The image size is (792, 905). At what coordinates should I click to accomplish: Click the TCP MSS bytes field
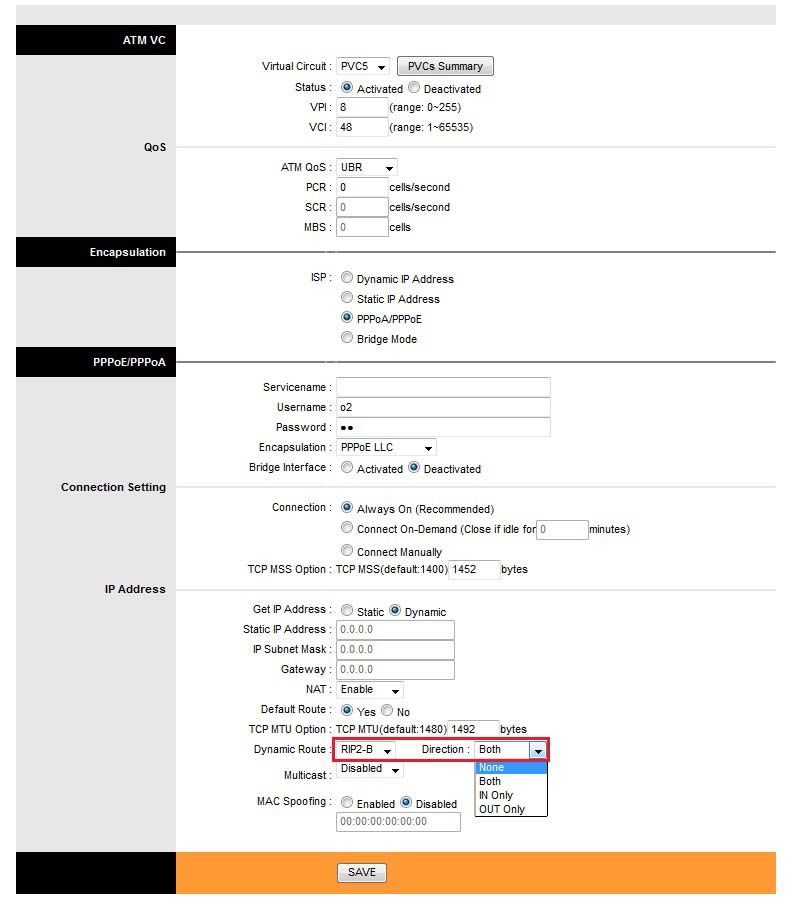coord(474,570)
